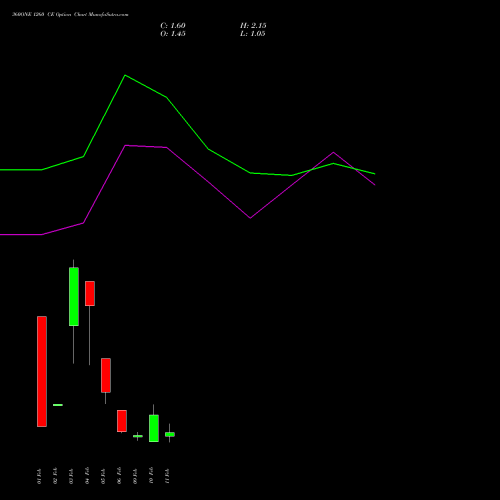Click the '05 Feb' date axis label
Viewport: 500px width, 500px height.
tap(103, 476)
